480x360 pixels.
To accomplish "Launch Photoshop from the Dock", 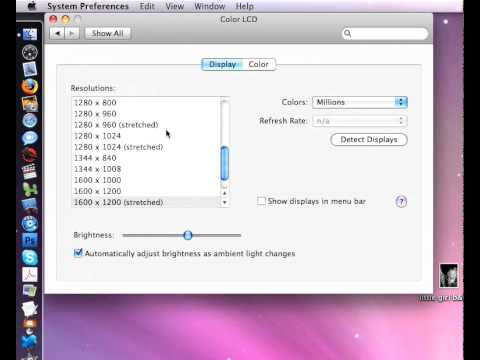I will click(30, 240).
